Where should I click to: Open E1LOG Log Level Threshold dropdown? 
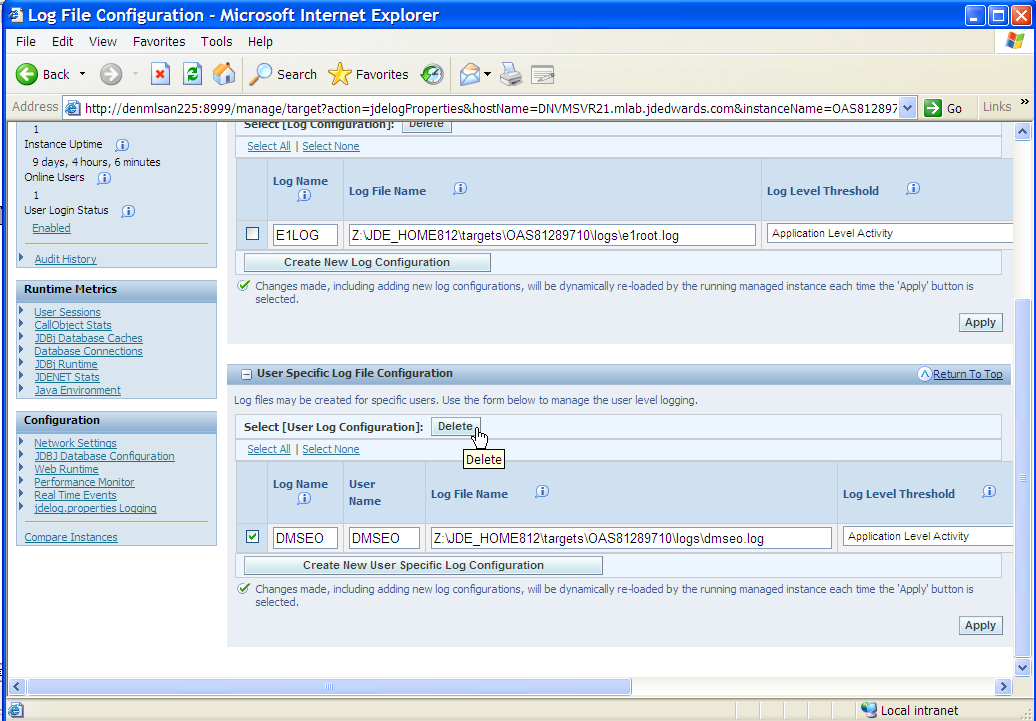tap(889, 233)
